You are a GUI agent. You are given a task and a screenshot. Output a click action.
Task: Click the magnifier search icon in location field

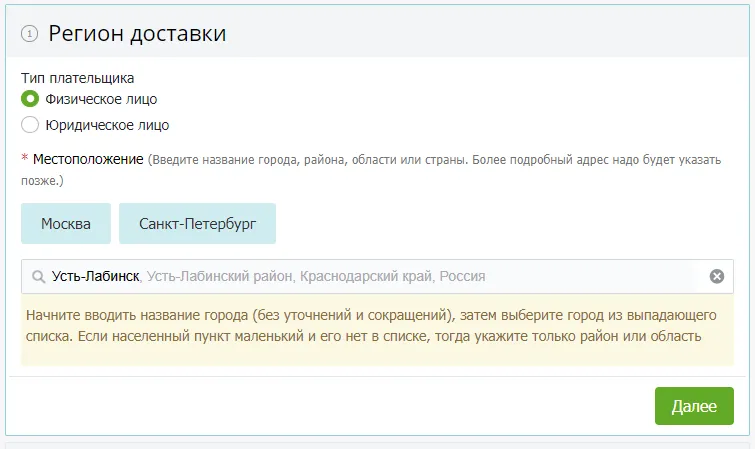pyautogui.click(x=38, y=277)
